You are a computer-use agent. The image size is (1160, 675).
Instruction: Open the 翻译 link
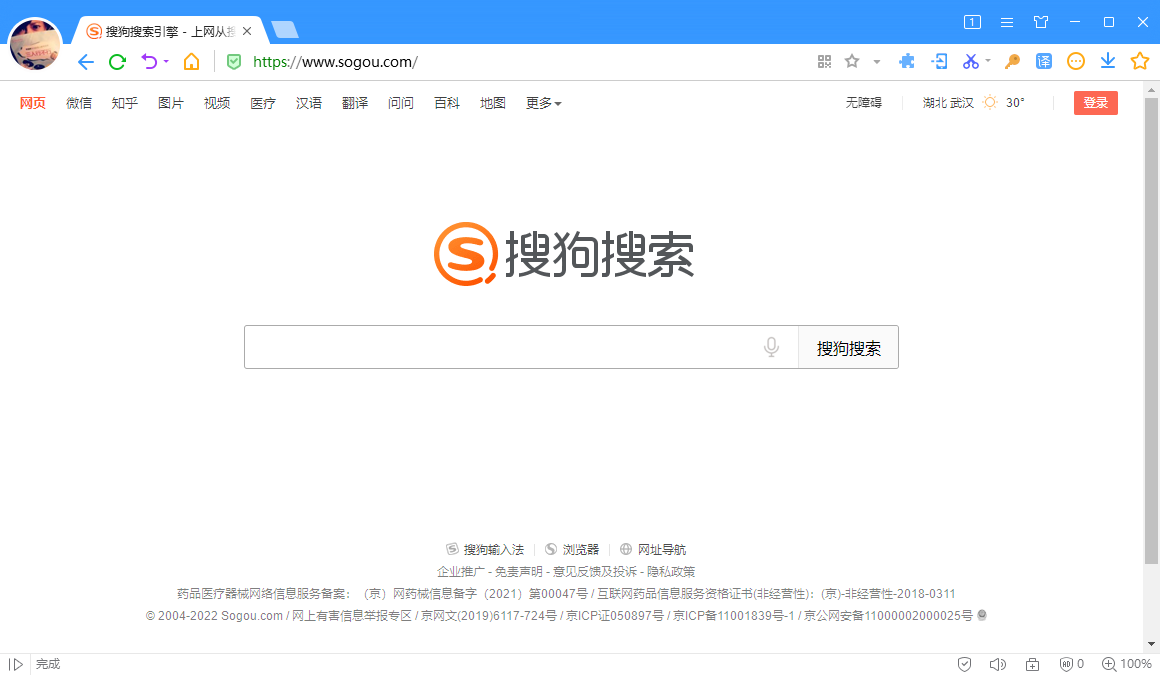[355, 103]
